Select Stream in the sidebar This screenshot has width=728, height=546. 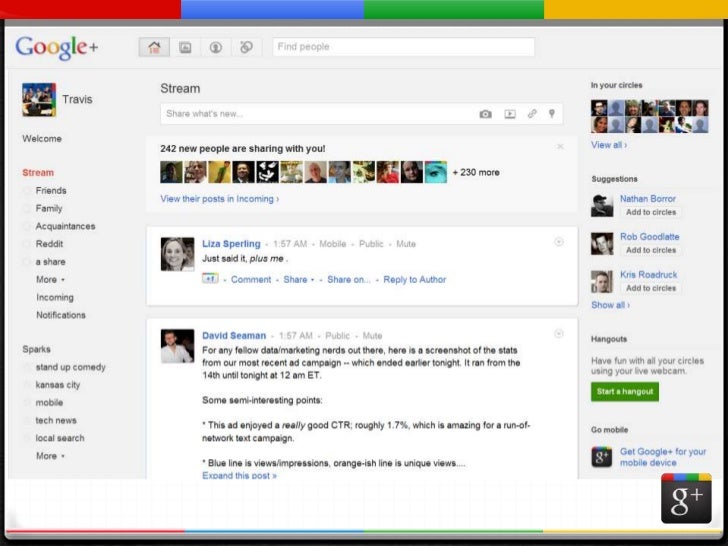click(38, 172)
